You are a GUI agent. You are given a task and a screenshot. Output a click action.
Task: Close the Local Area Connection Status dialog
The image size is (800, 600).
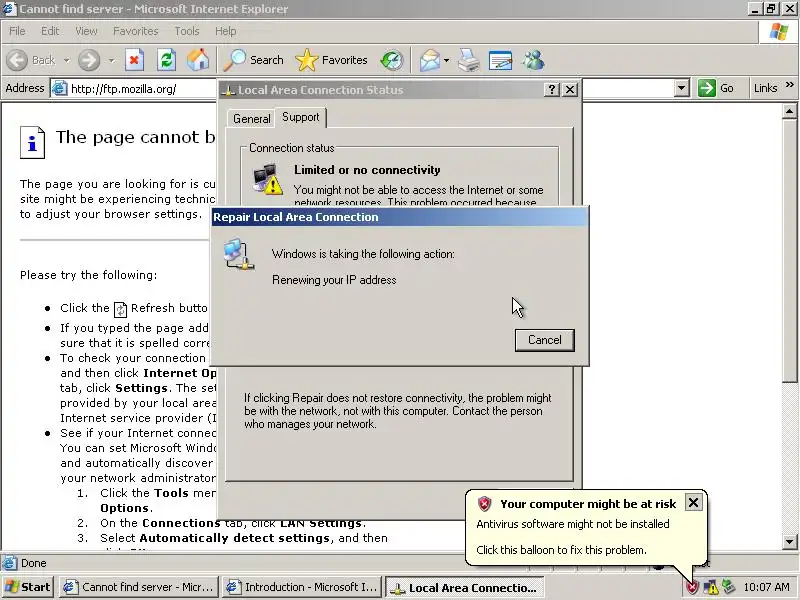(570, 90)
